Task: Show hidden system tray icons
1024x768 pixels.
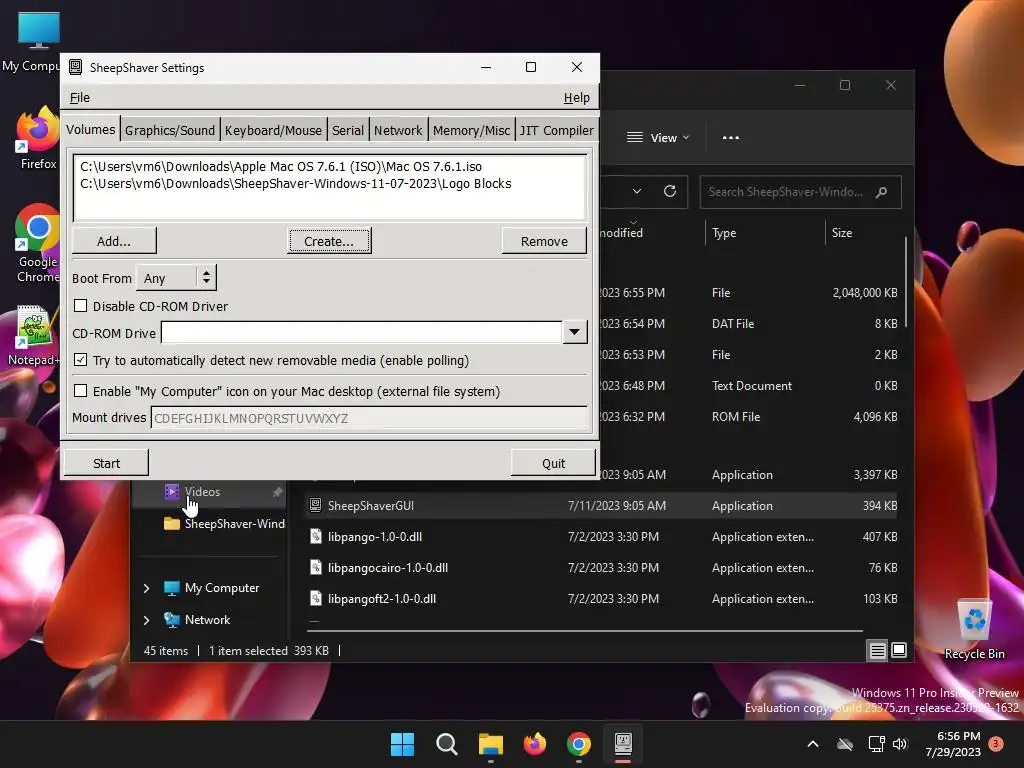Action: pyautogui.click(x=812, y=744)
